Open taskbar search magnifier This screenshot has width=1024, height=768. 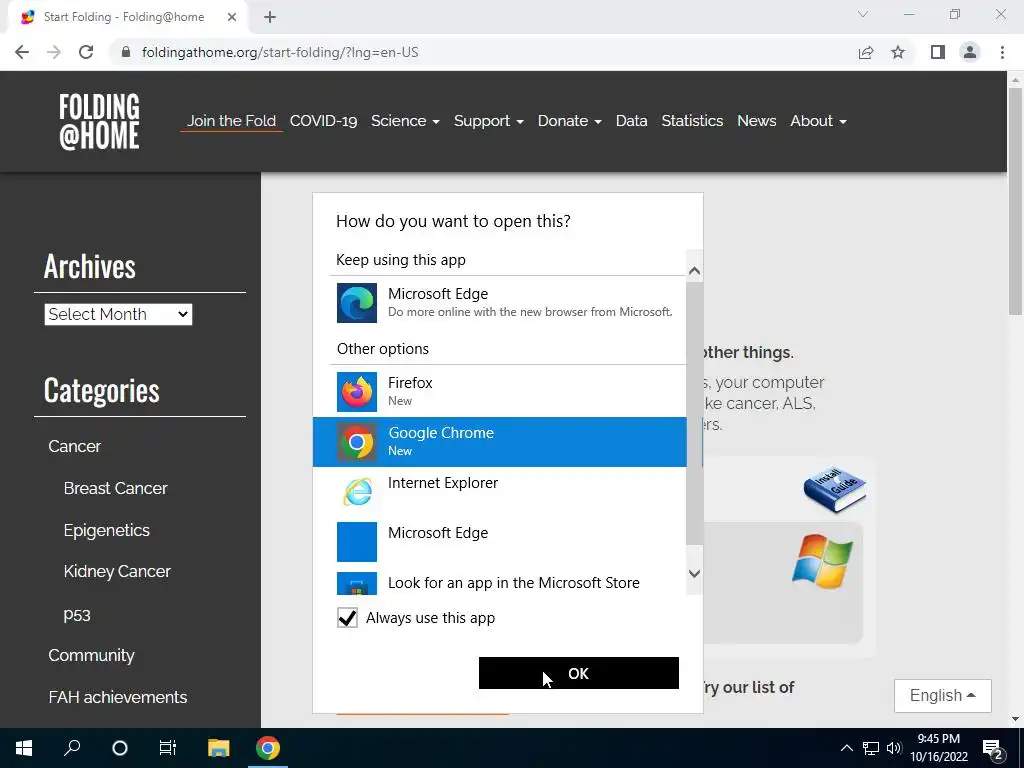click(72, 748)
